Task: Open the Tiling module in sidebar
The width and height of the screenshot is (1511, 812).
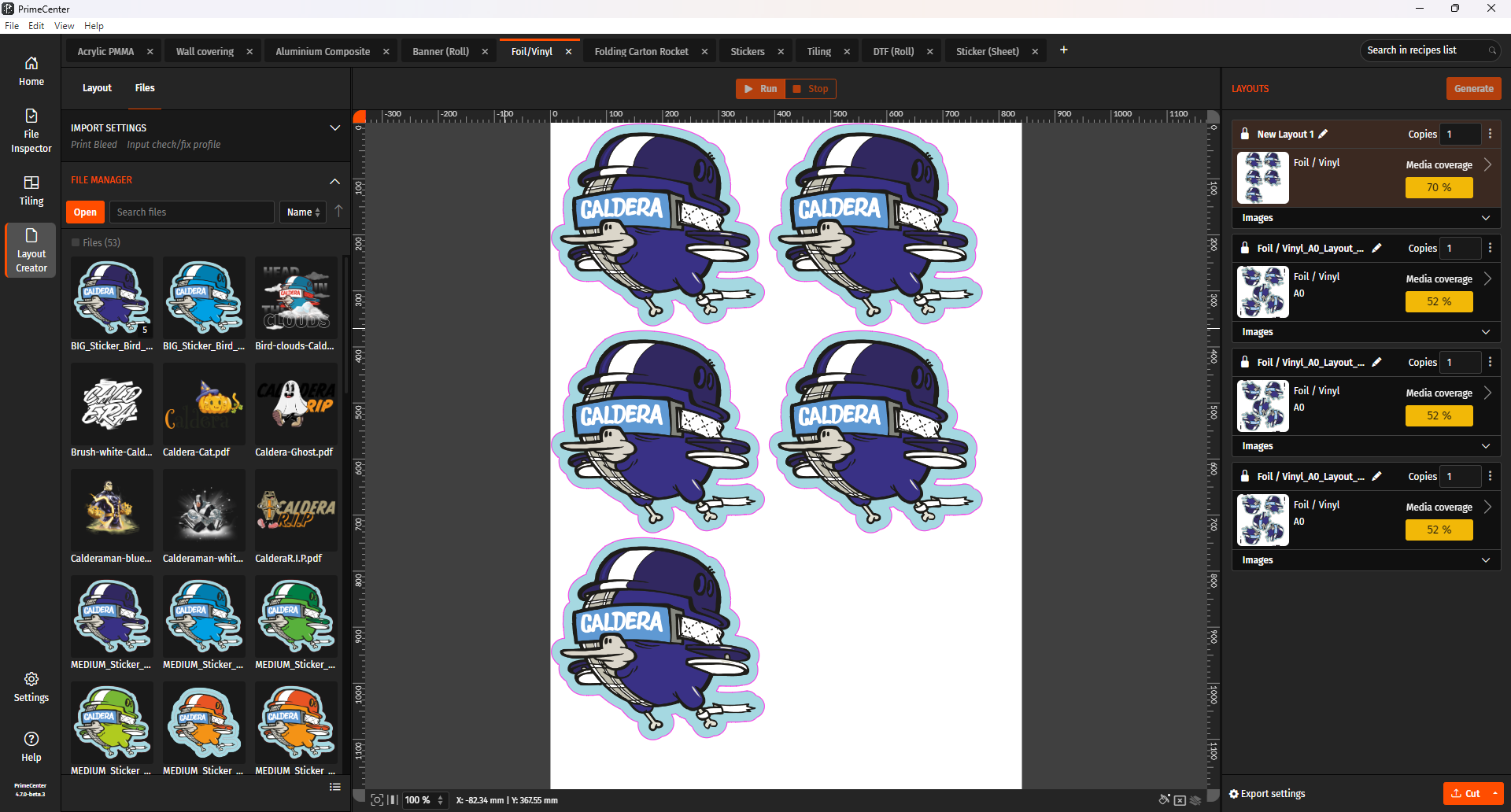Action: [x=31, y=190]
